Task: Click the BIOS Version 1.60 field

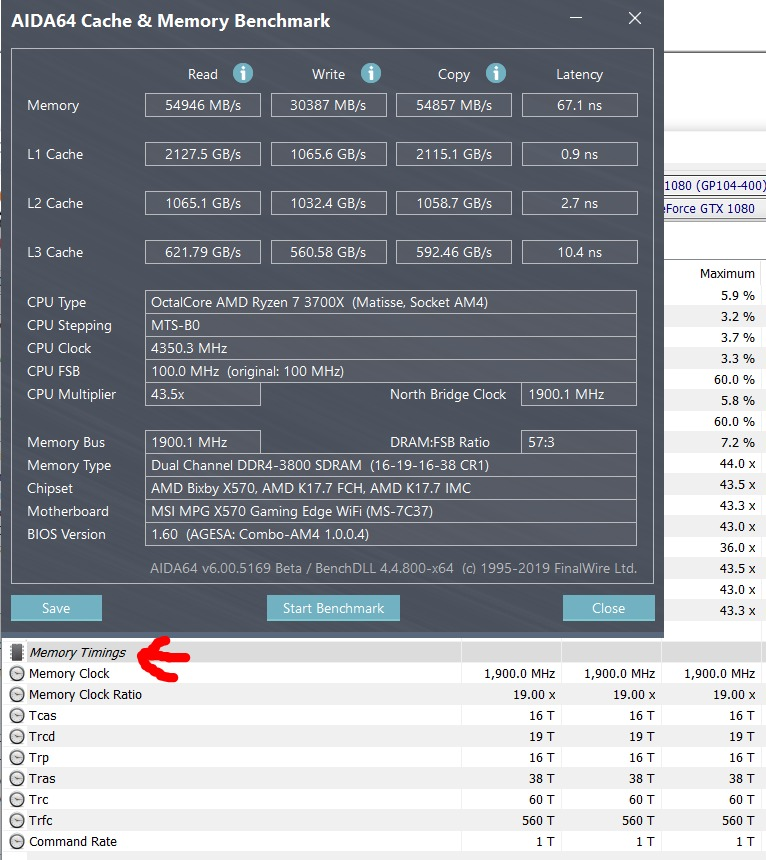Action: click(391, 534)
